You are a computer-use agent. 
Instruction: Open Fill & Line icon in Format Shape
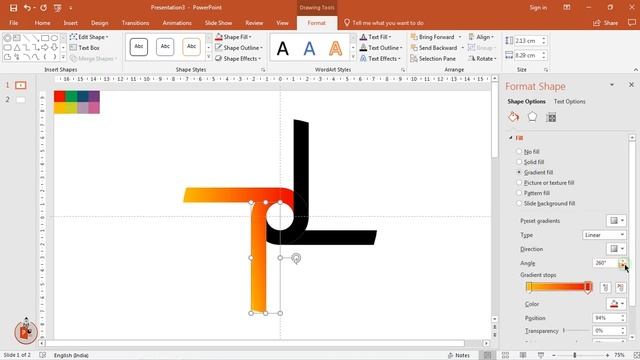click(x=514, y=118)
